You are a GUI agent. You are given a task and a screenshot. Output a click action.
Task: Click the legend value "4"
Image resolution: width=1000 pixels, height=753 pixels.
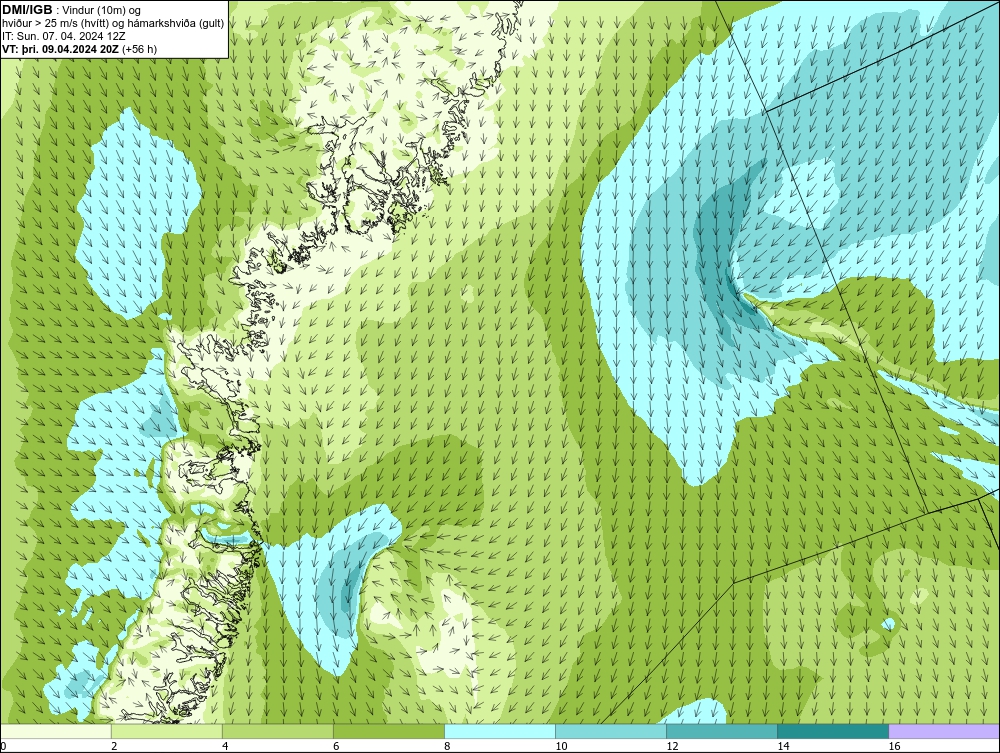pos(225,746)
